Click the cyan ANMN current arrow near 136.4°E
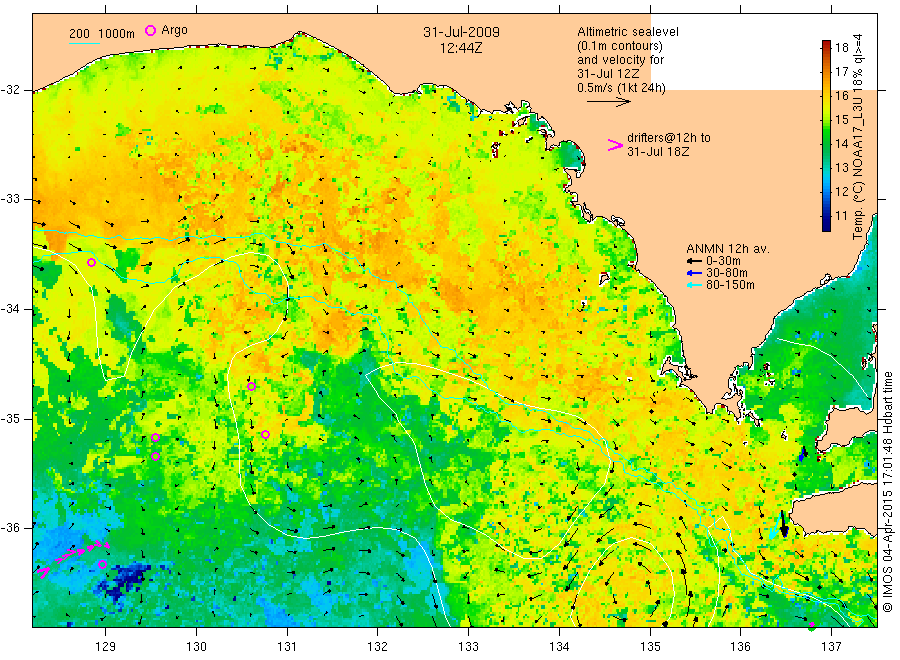The height and width of the screenshot is (660, 900). coord(775,527)
